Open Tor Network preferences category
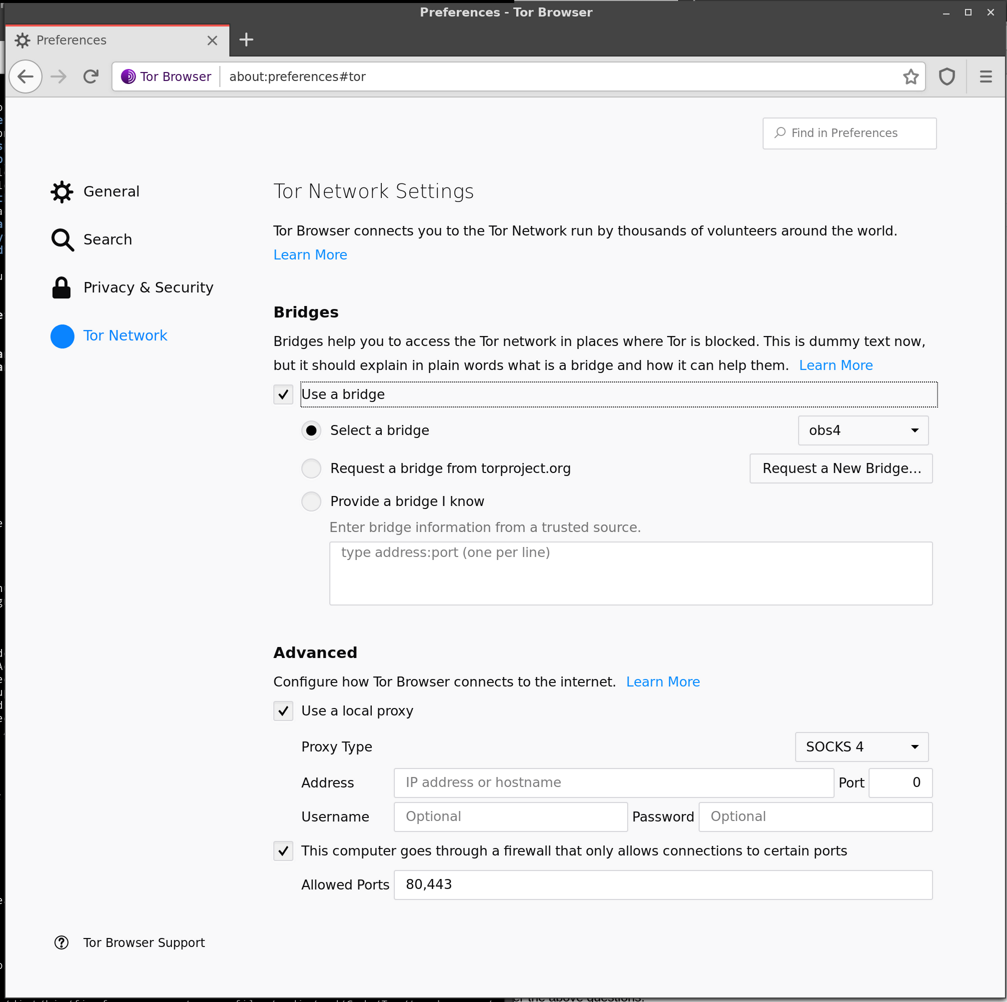The height and width of the screenshot is (1002, 1007). (x=125, y=336)
